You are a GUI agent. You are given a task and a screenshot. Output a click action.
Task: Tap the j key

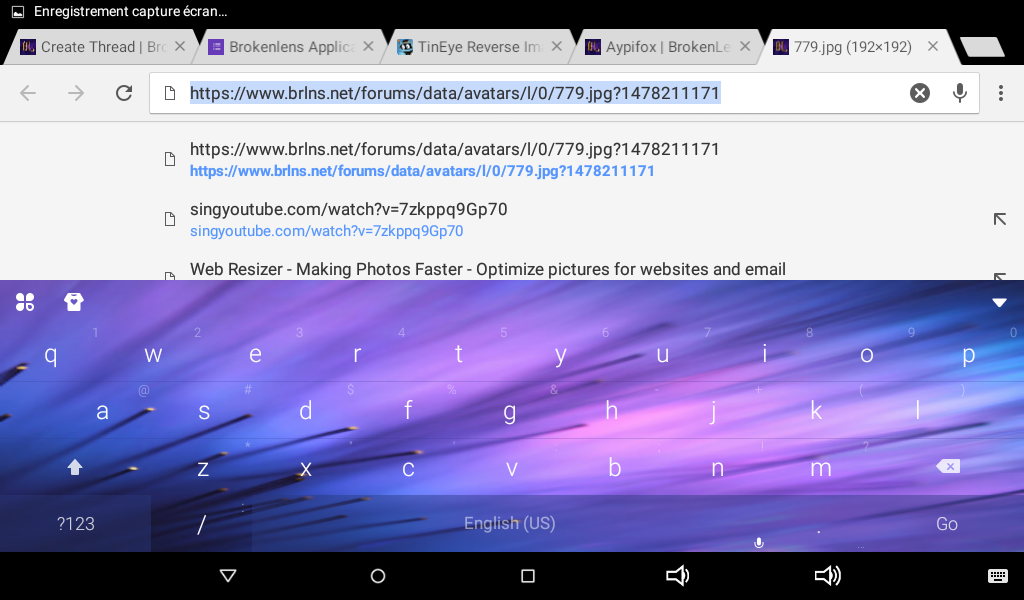click(x=714, y=411)
